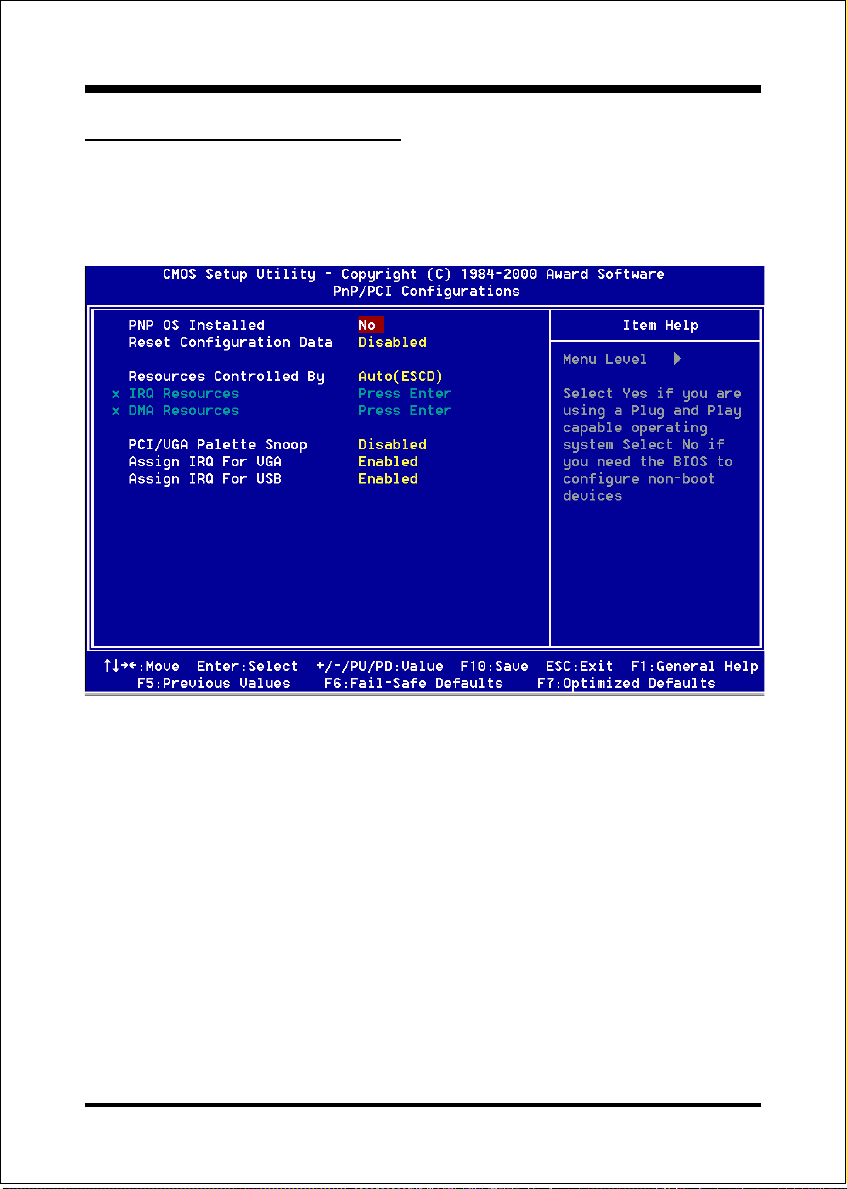
Task: Click the 'Select Yes if you are' help text
Action: click(x=652, y=394)
